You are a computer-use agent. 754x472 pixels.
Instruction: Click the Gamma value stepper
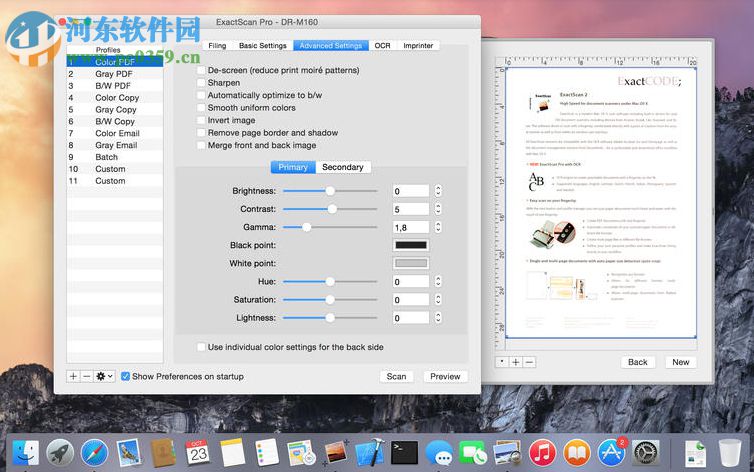point(438,227)
